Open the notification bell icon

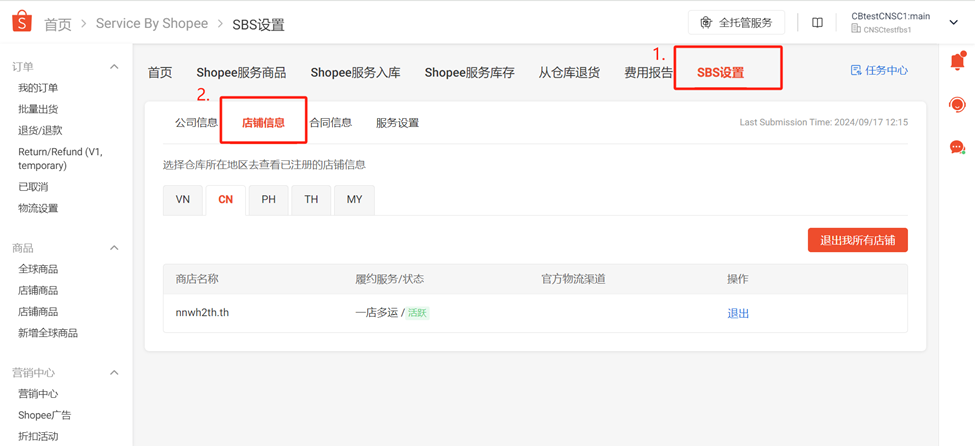point(957,62)
